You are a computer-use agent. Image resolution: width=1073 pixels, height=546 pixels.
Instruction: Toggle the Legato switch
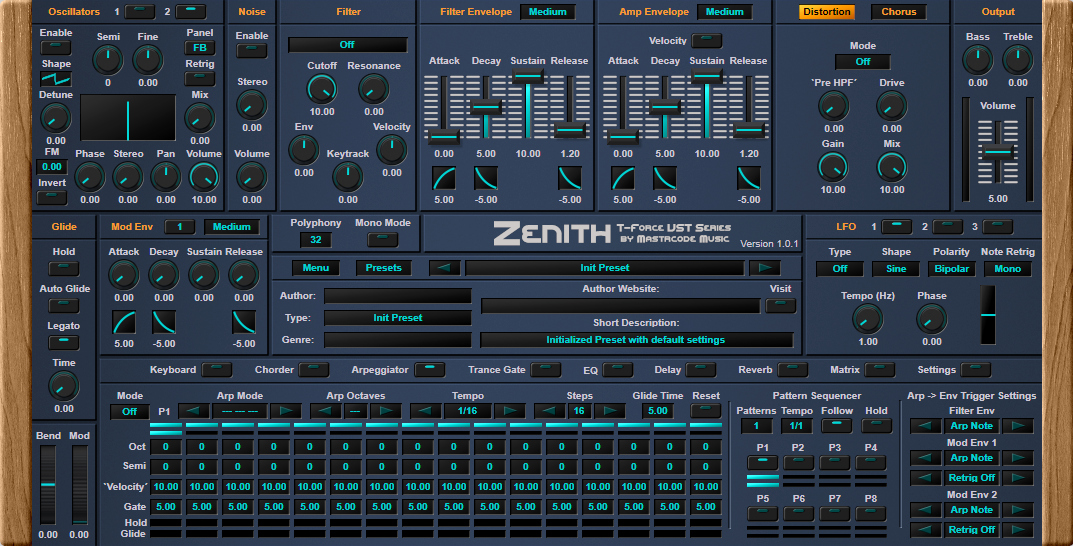point(64,341)
